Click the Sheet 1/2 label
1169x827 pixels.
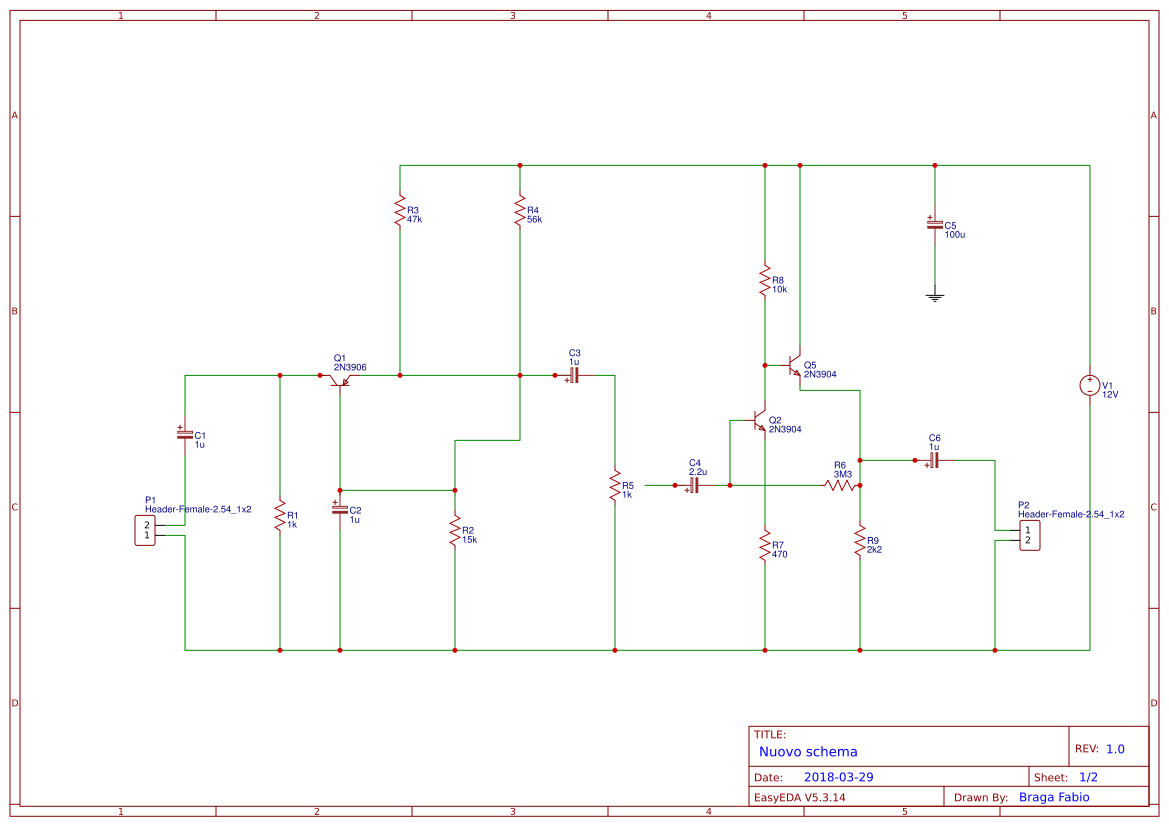1090,775
